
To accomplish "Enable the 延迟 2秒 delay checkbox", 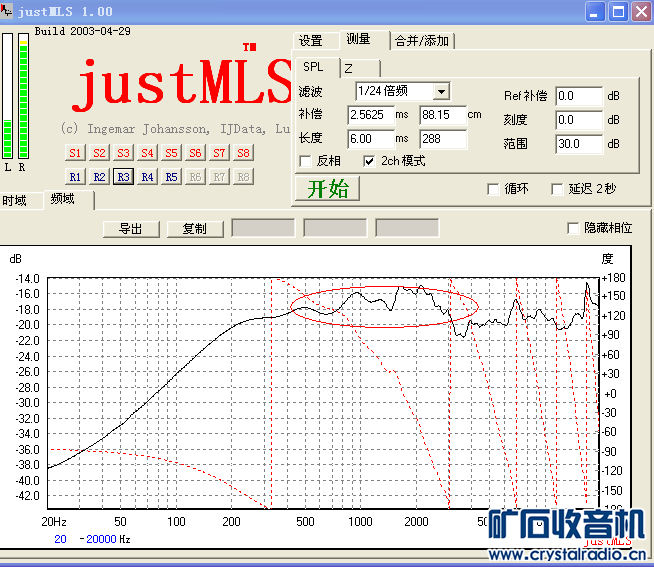I will [557, 189].
